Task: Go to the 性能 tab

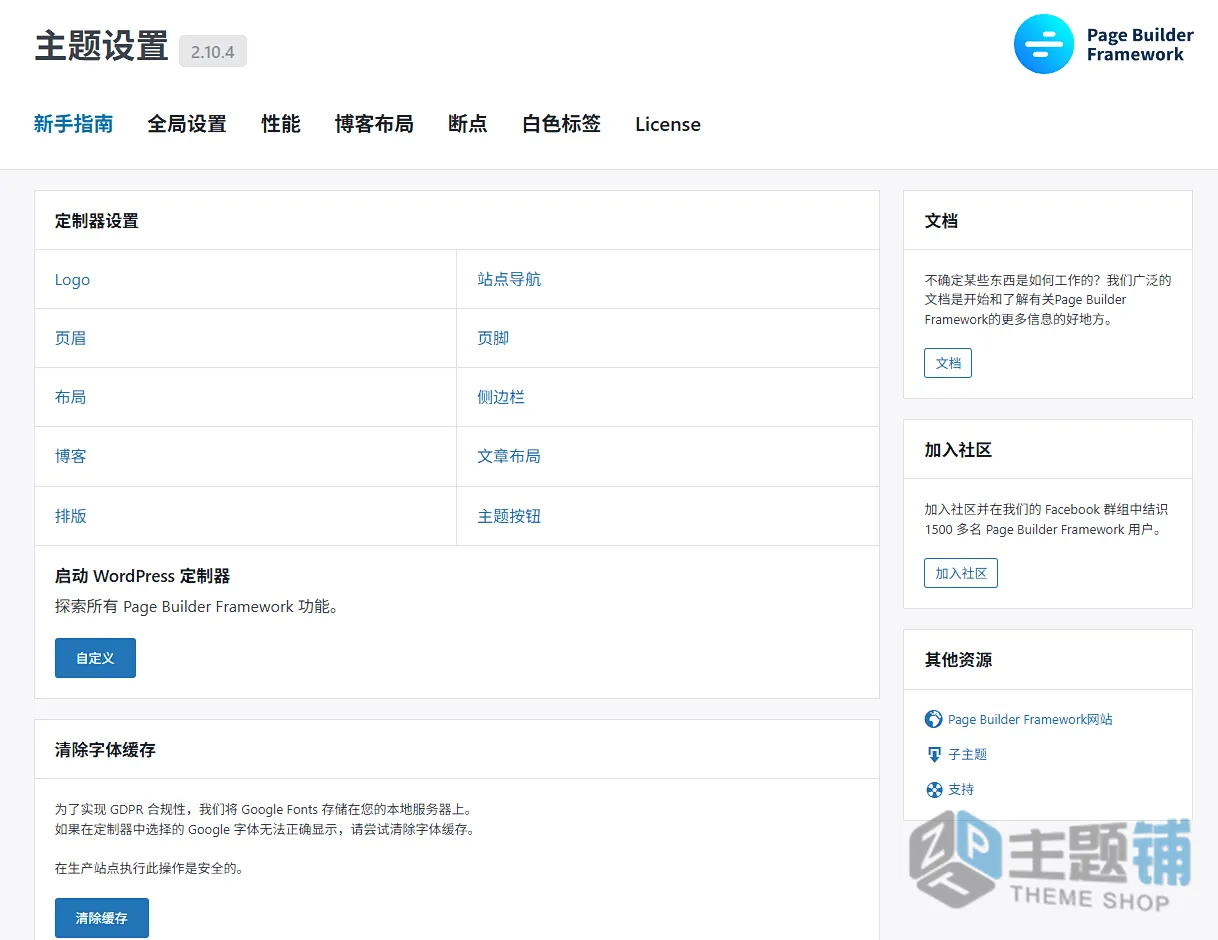Action: point(281,124)
